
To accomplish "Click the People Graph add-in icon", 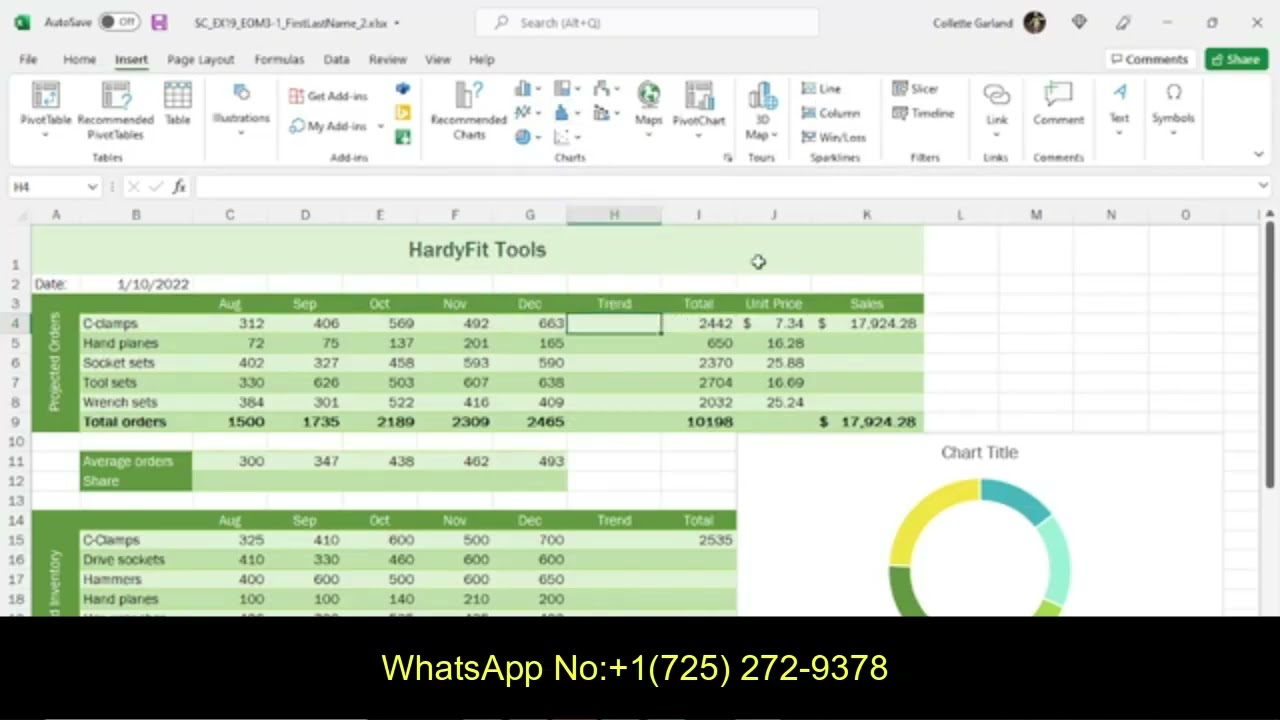I will point(403,137).
